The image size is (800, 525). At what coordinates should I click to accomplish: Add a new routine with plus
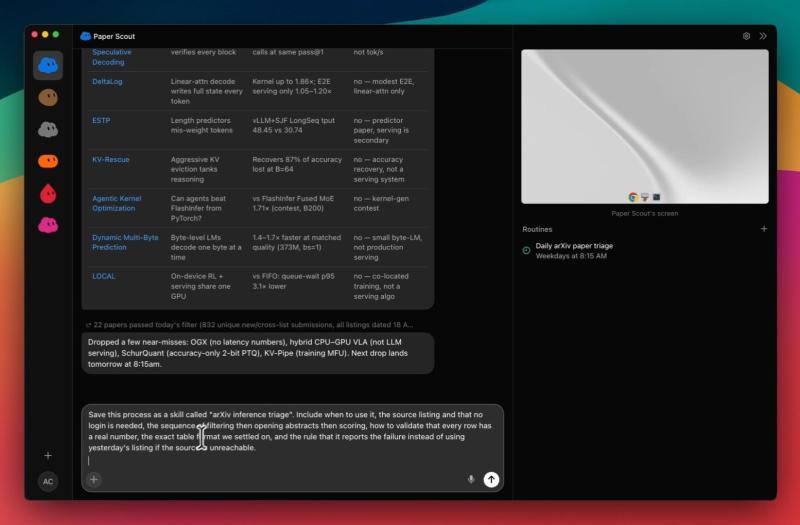tap(764, 229)
